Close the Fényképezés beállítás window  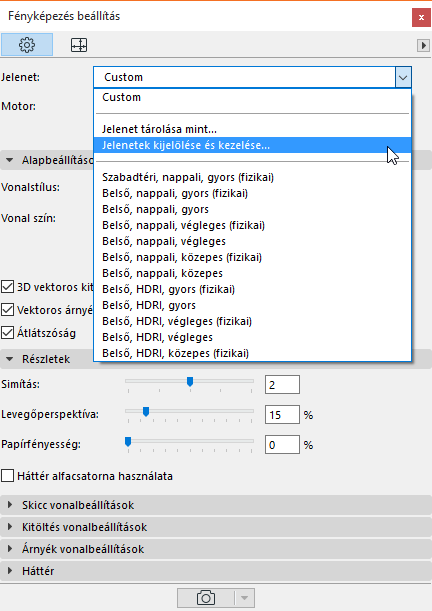click(421, 18)
